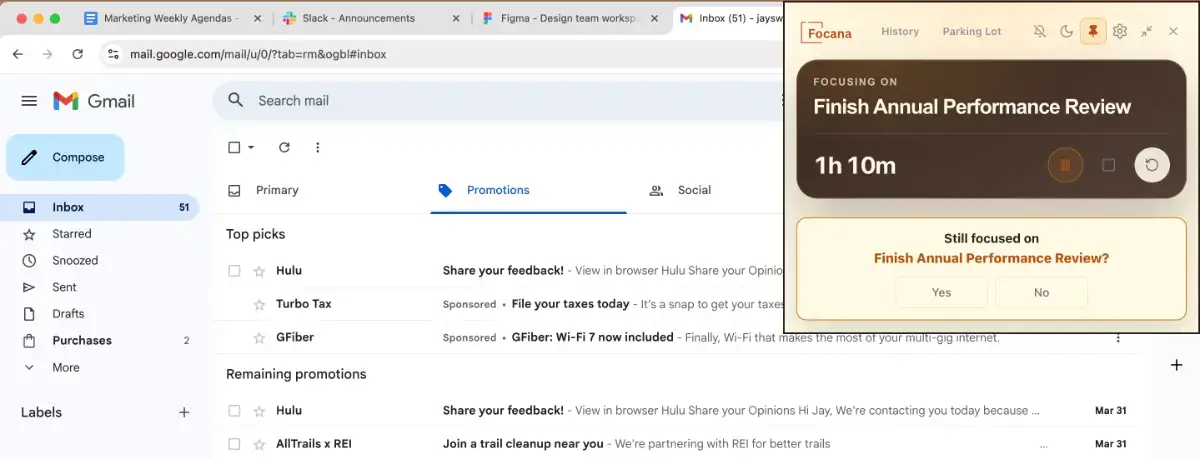The width and height of the screenshot is (1200, 459).
Task: Pause the Focana focus timer
Action: tap(1065, 165)
